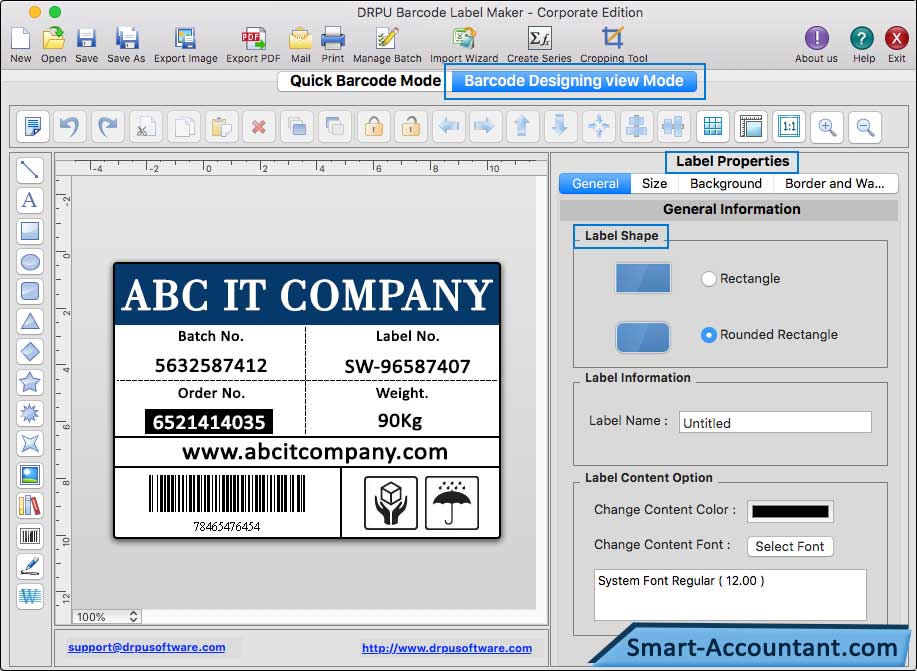Select the Triangle shape tool

click(x=30, y=322)
